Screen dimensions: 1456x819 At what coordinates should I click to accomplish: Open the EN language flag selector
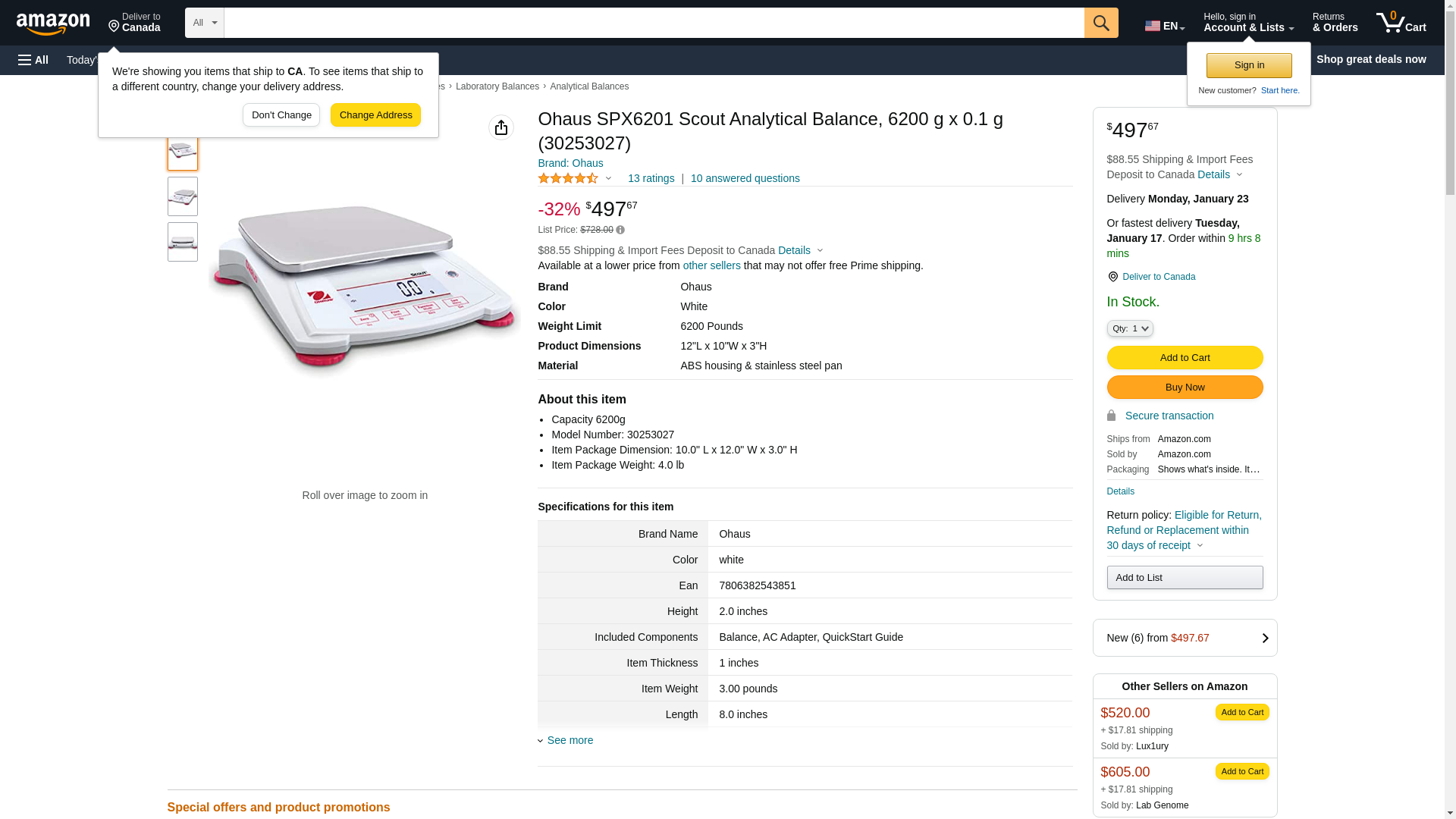[1164, 26]
